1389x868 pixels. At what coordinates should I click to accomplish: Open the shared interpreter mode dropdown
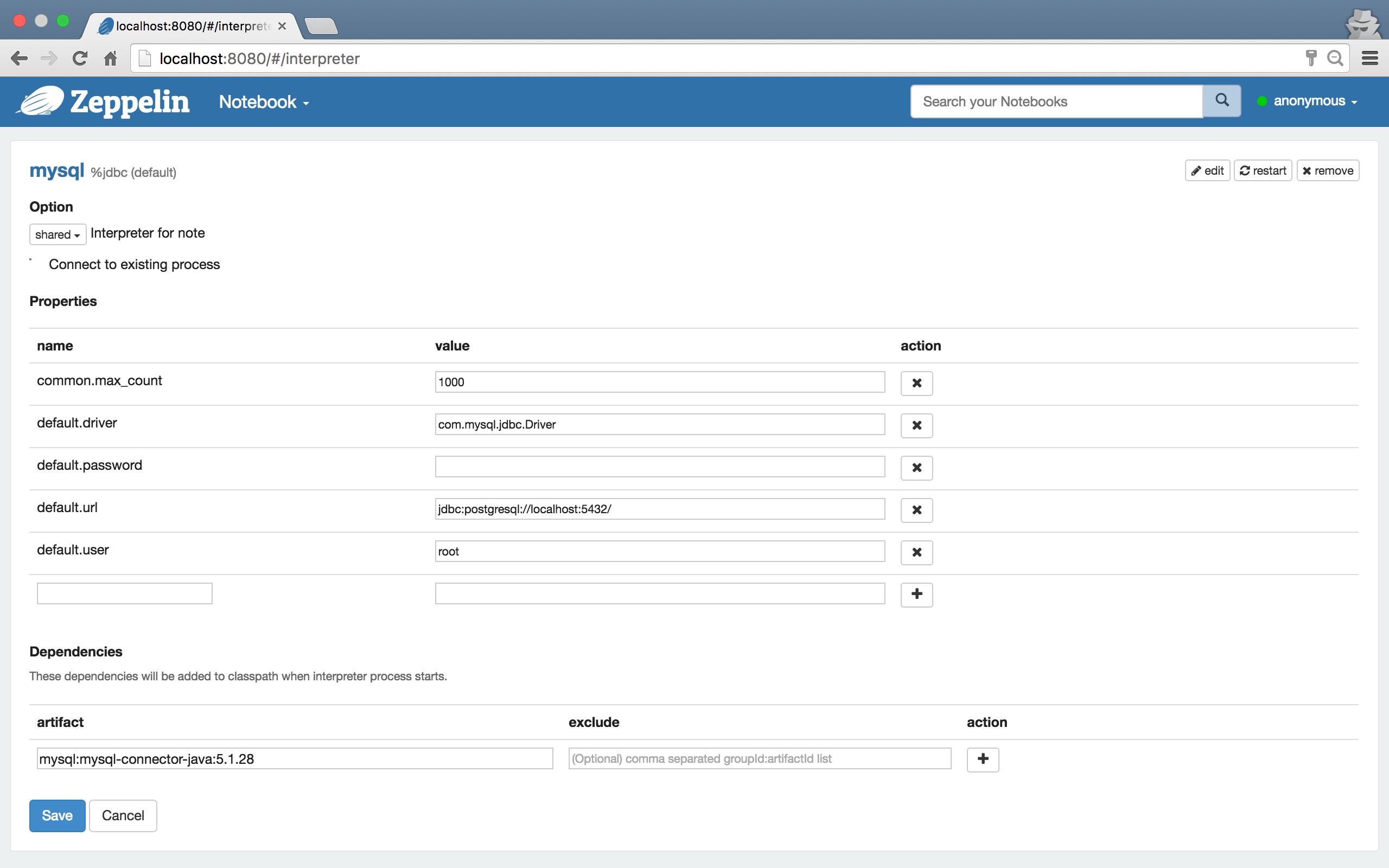click(x=58, y=234)
